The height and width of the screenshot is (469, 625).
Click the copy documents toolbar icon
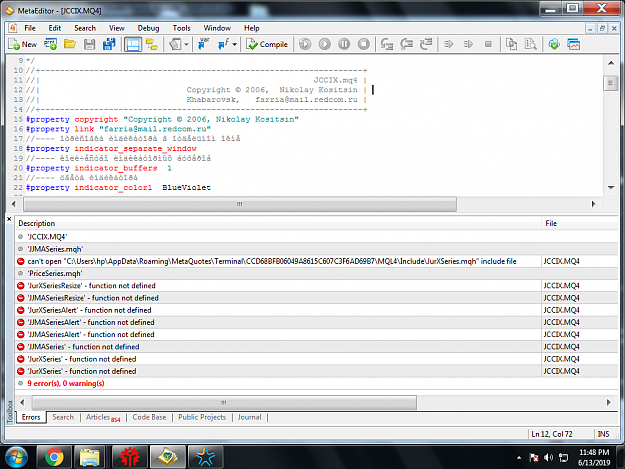(x=511, y=44)
